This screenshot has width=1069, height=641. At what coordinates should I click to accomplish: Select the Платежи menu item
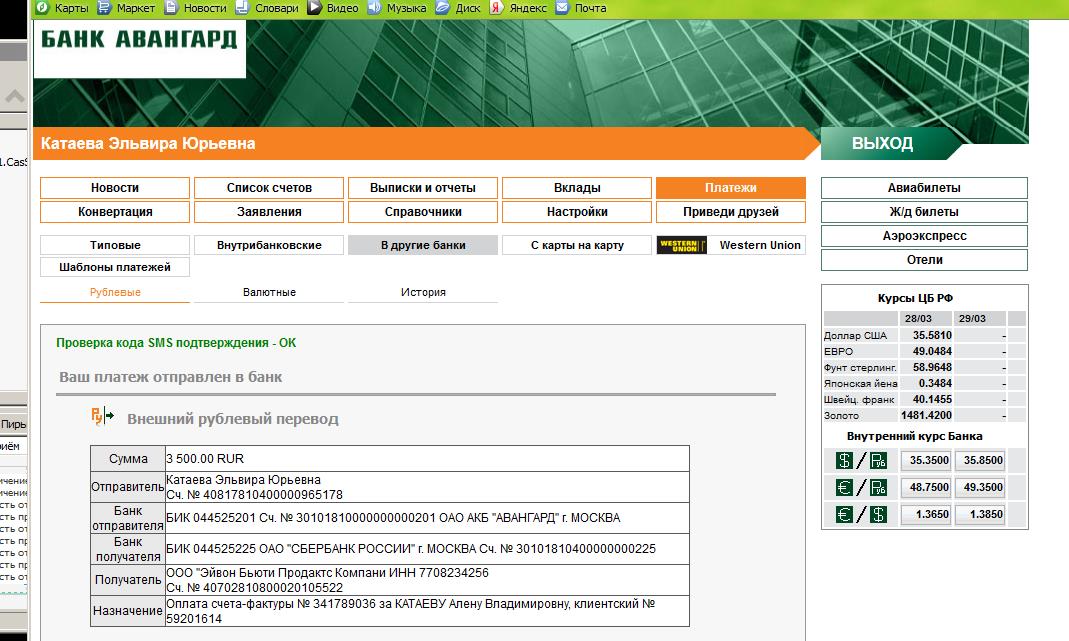click(731, 188)
